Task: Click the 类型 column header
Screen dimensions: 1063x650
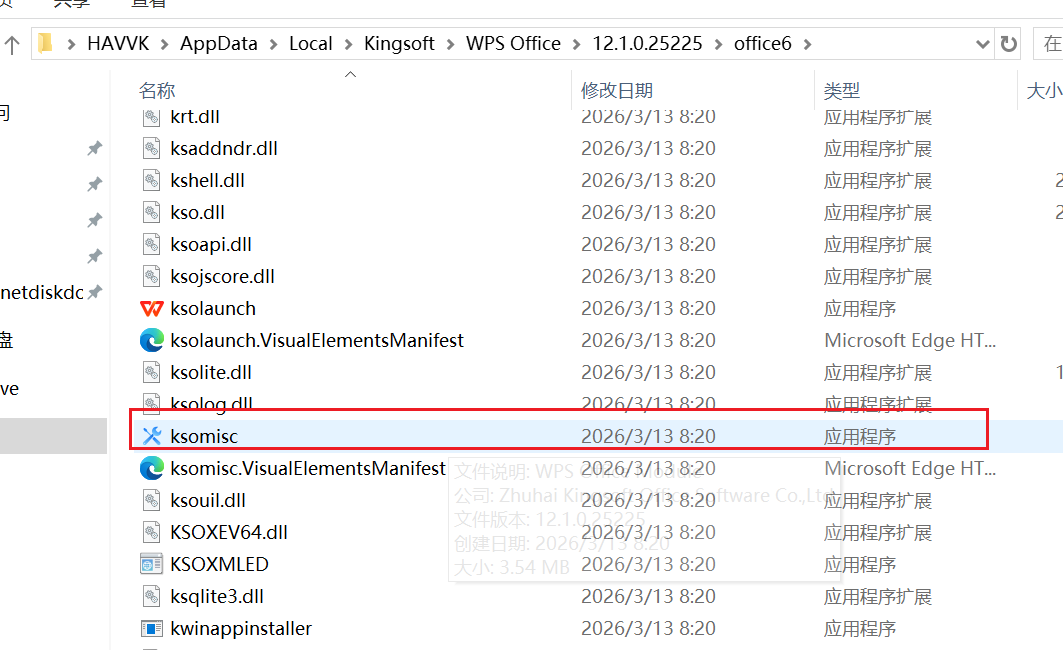Action: tap(841, 90)
